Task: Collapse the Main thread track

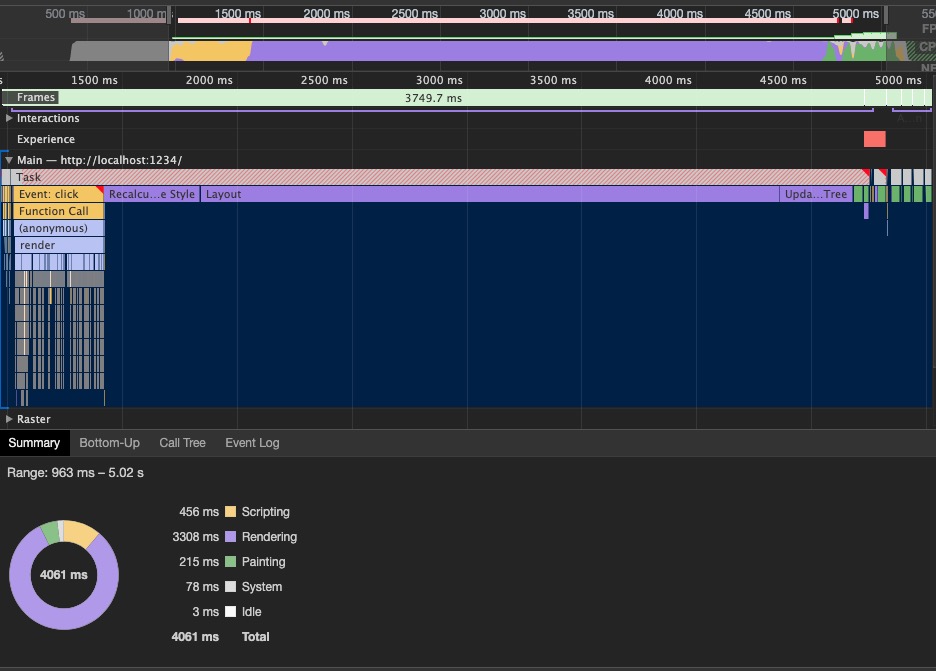Action: click(9, 160)
